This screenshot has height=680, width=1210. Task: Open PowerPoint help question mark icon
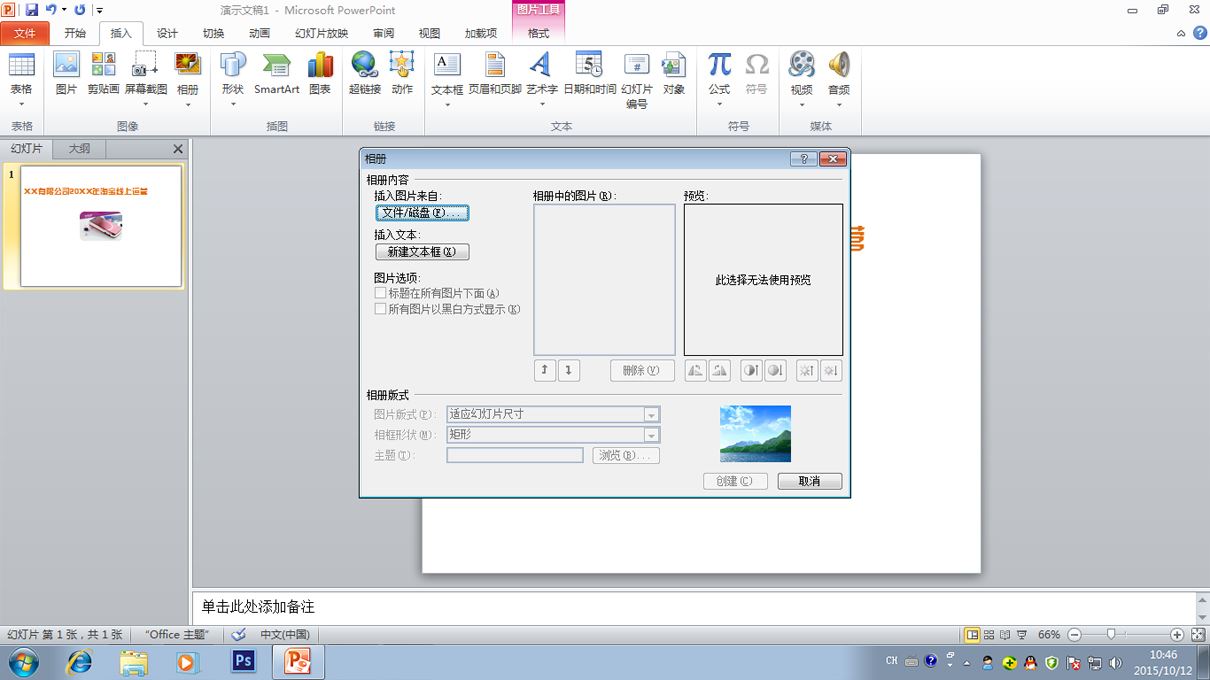(x=1199, y=33)
